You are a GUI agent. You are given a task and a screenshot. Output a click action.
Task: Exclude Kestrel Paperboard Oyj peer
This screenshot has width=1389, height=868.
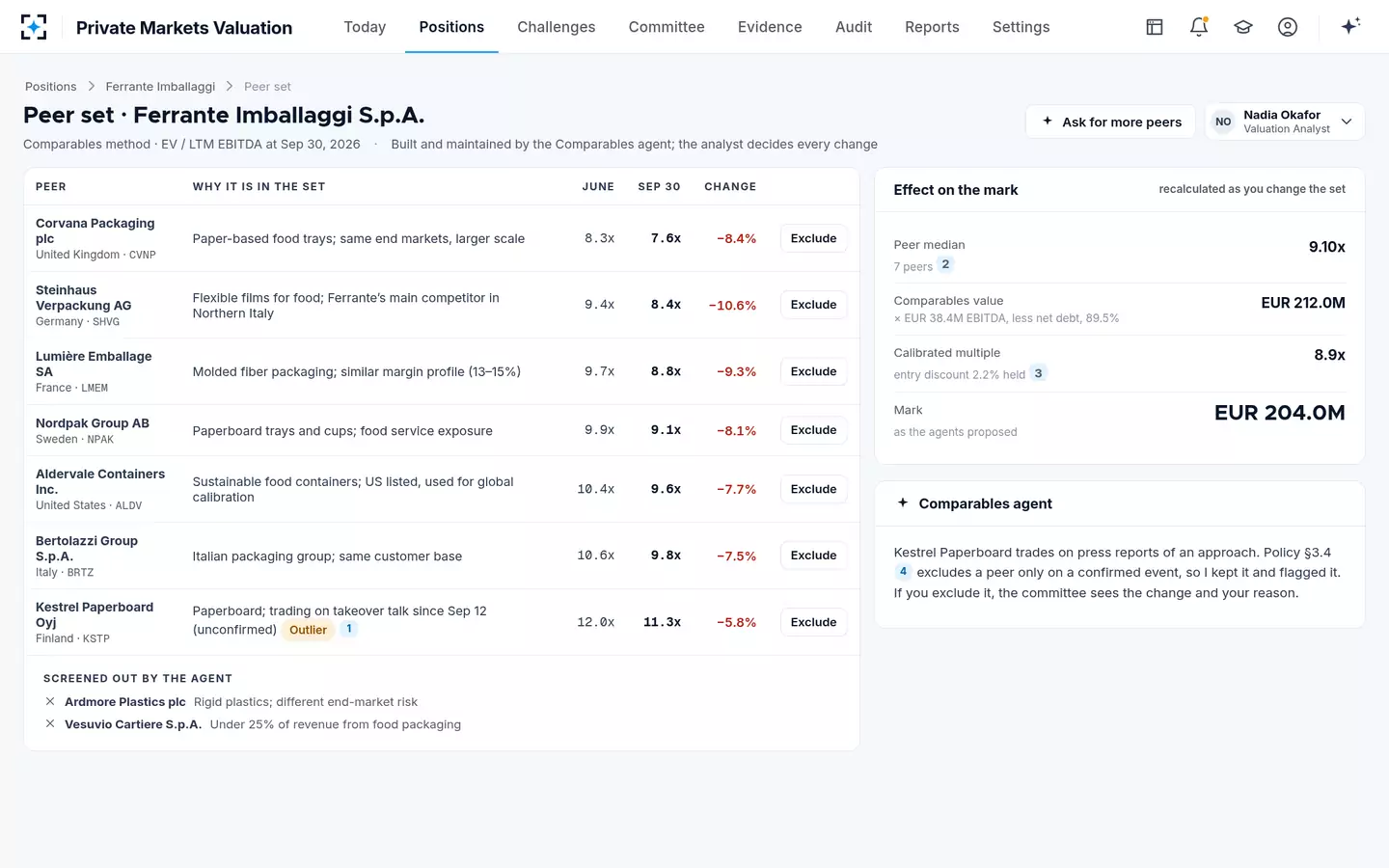click(x=813, y=622)
